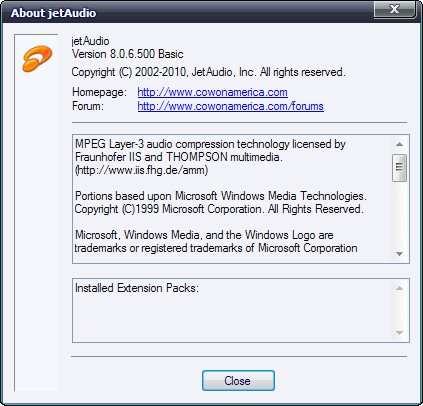Click the license text scrollbar thumb
The height and width of the screenshot is (406, 423).
[x=399, y=168]
